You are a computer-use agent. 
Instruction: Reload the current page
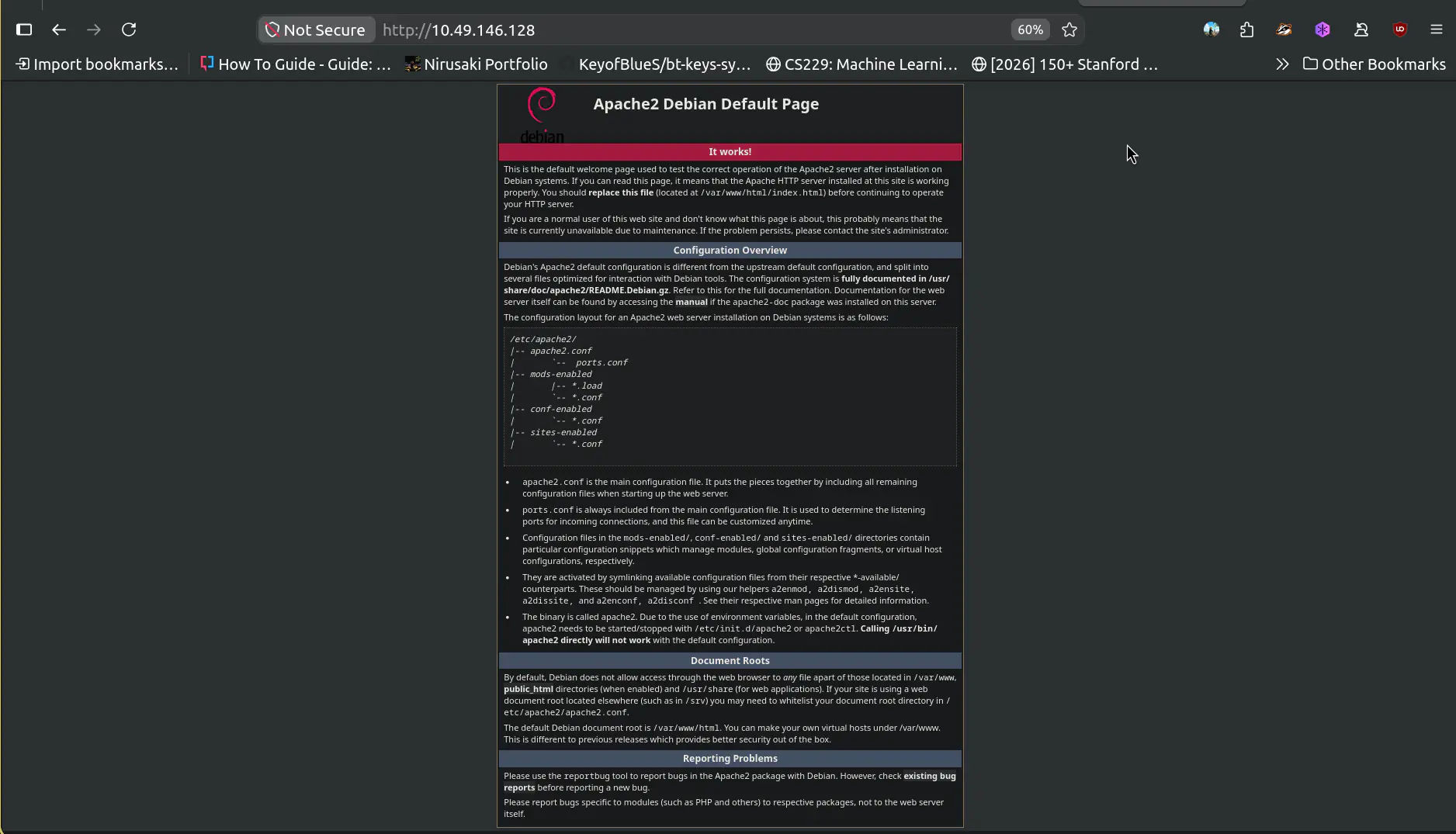pyautogui.click(x=129, y=29)
